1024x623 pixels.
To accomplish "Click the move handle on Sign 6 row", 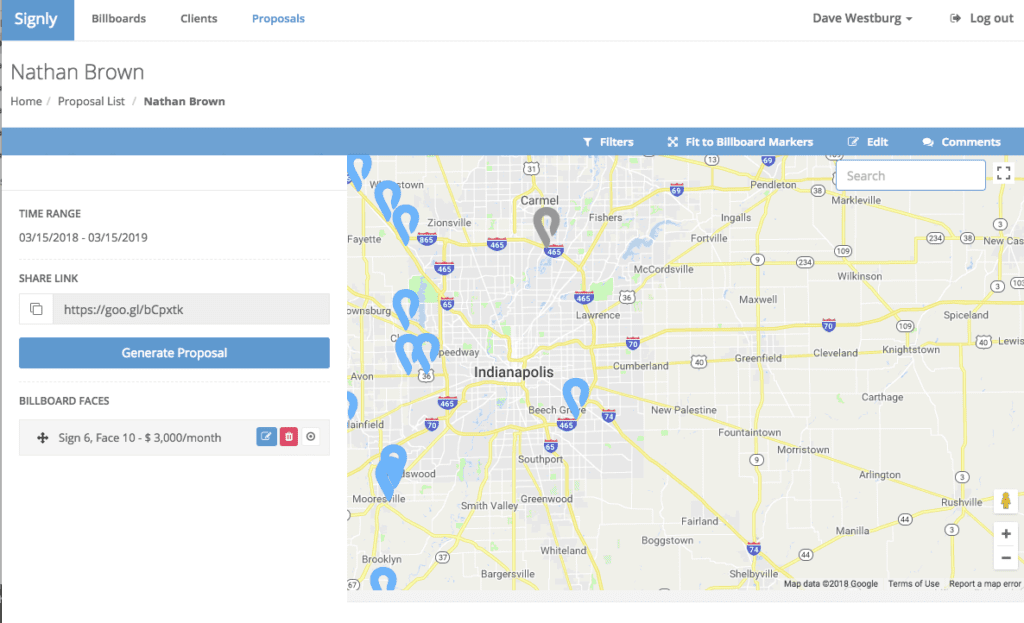I will point(43,438).
